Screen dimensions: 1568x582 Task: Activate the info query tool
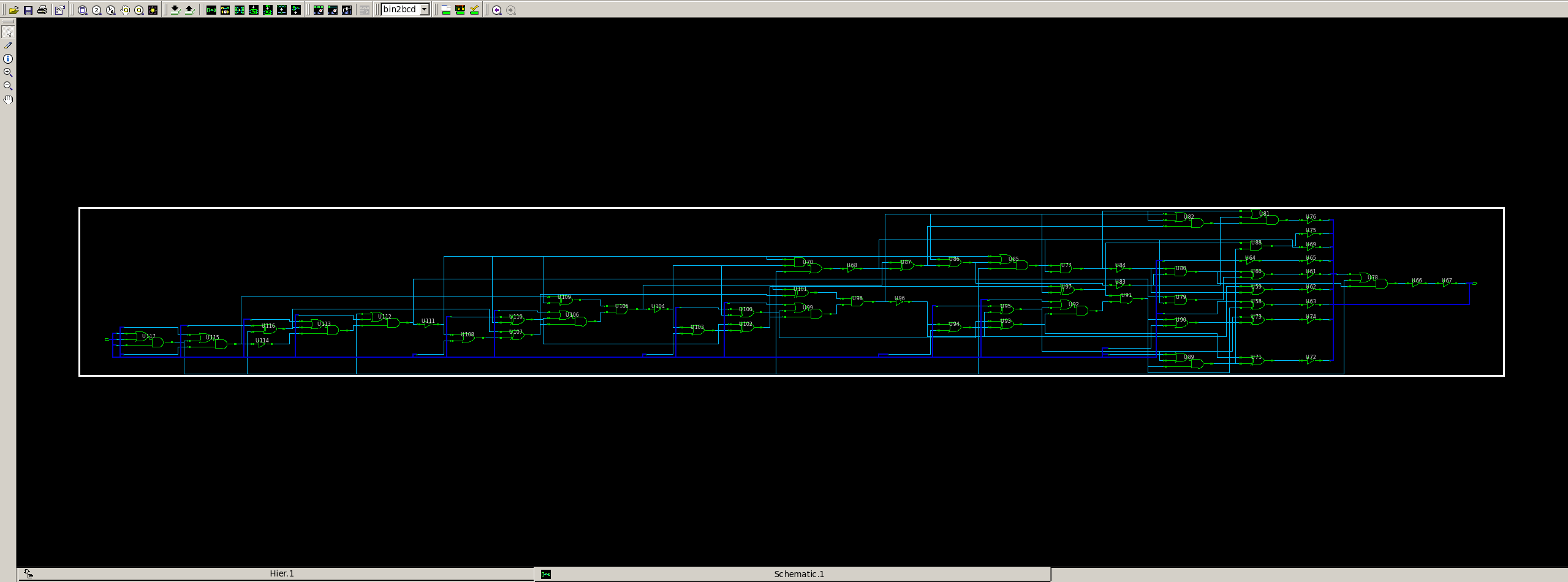click(x=8, y=59)
